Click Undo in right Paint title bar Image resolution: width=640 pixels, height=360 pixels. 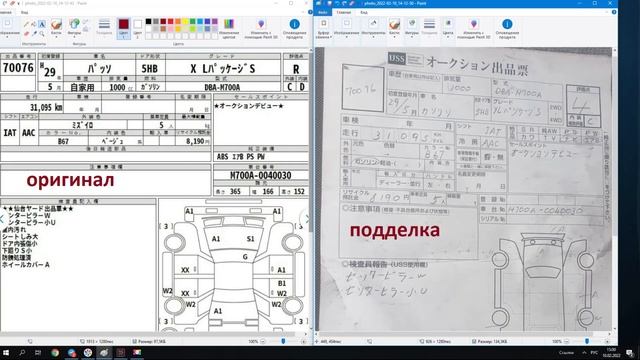tap(337, 3)
